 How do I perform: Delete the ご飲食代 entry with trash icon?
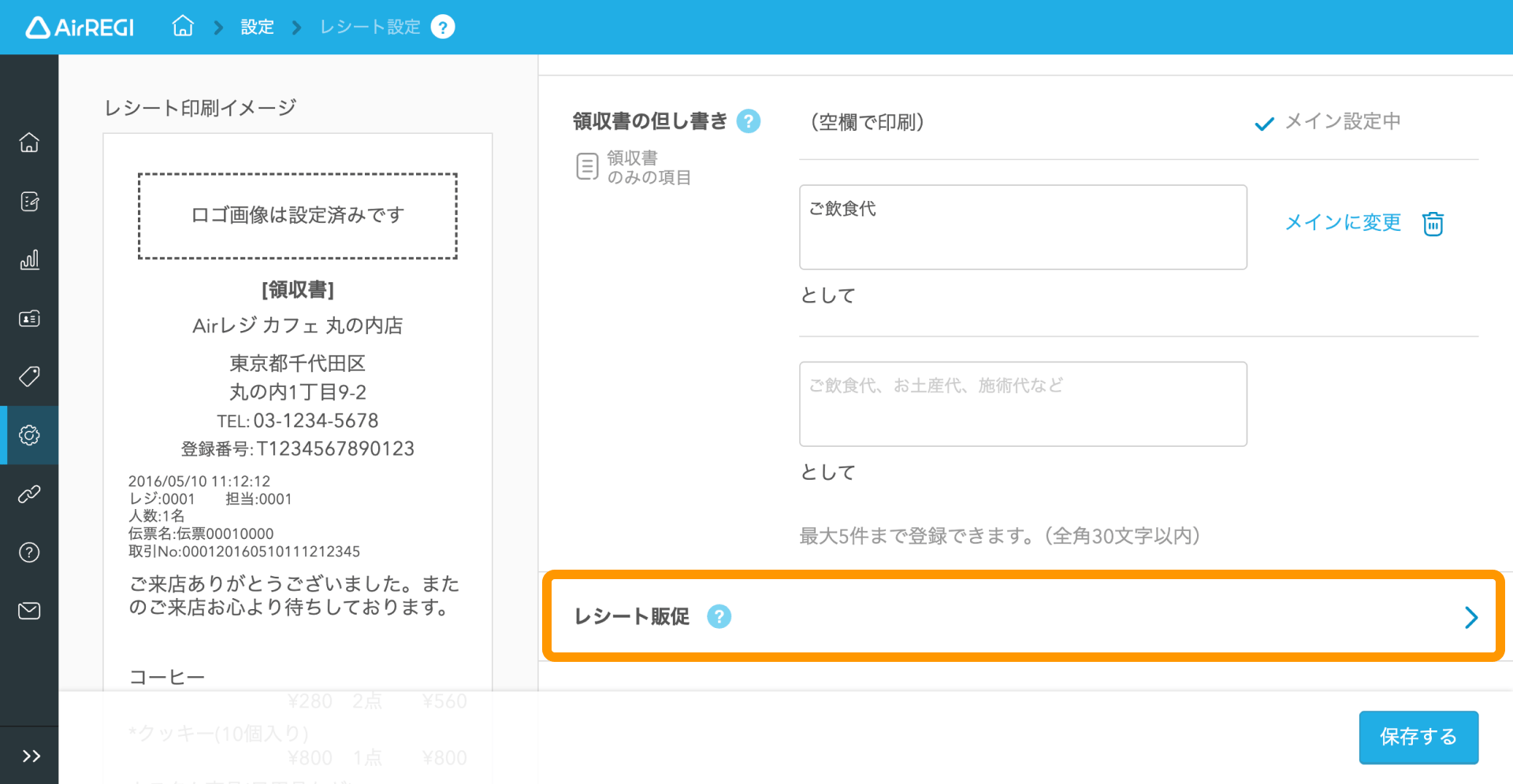(x=1433, y=224)
